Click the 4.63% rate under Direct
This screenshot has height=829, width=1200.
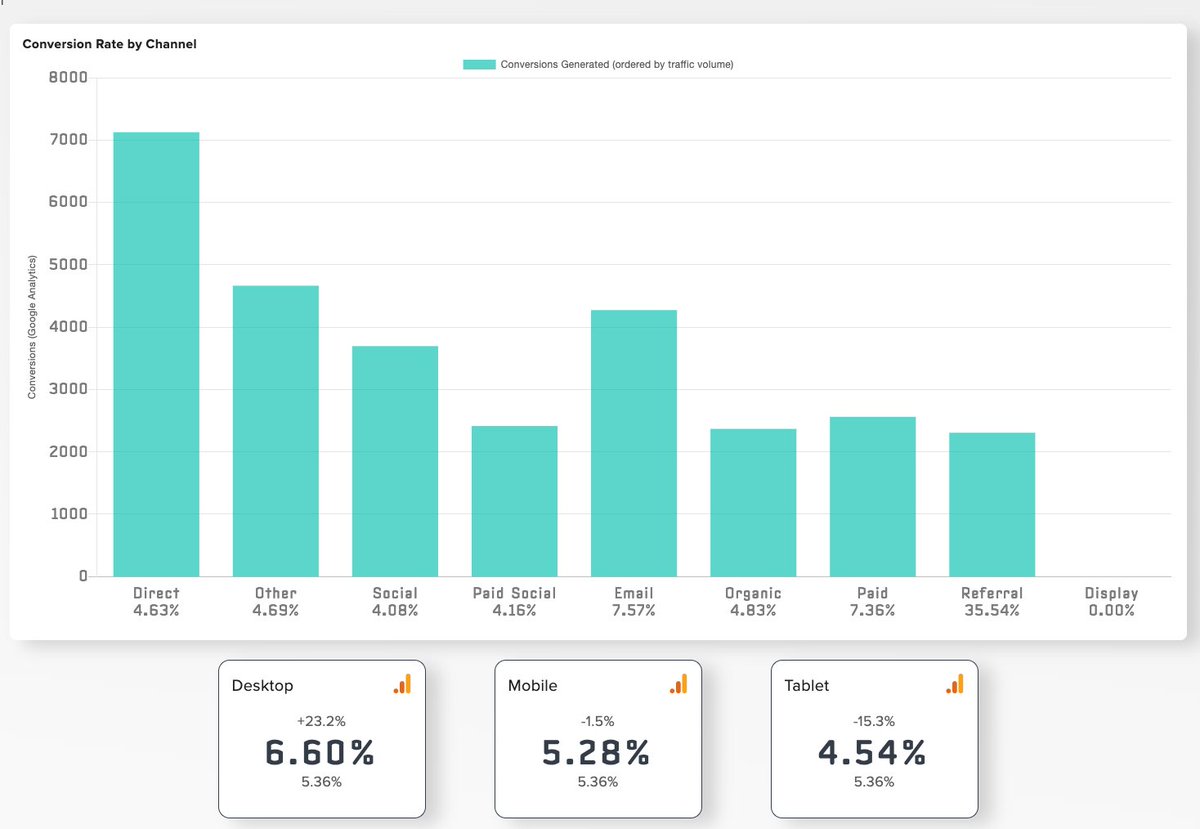(x=156, y=610)
